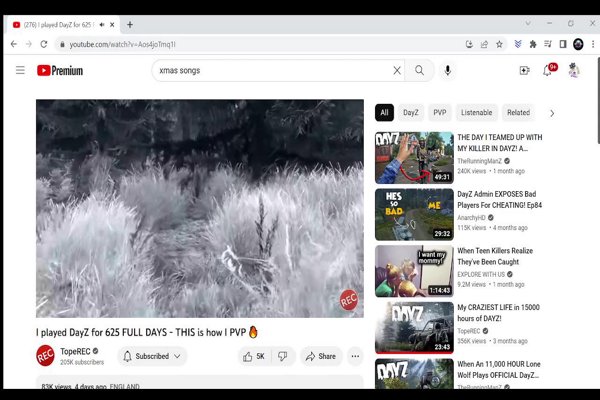Screen dimensions: 600x400
Task: Share this page from address bar
Action: (x=484, y=44)
